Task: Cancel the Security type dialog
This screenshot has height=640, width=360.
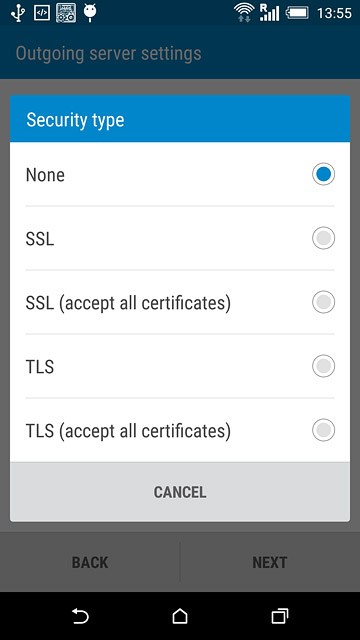Action: coord(180,492)
